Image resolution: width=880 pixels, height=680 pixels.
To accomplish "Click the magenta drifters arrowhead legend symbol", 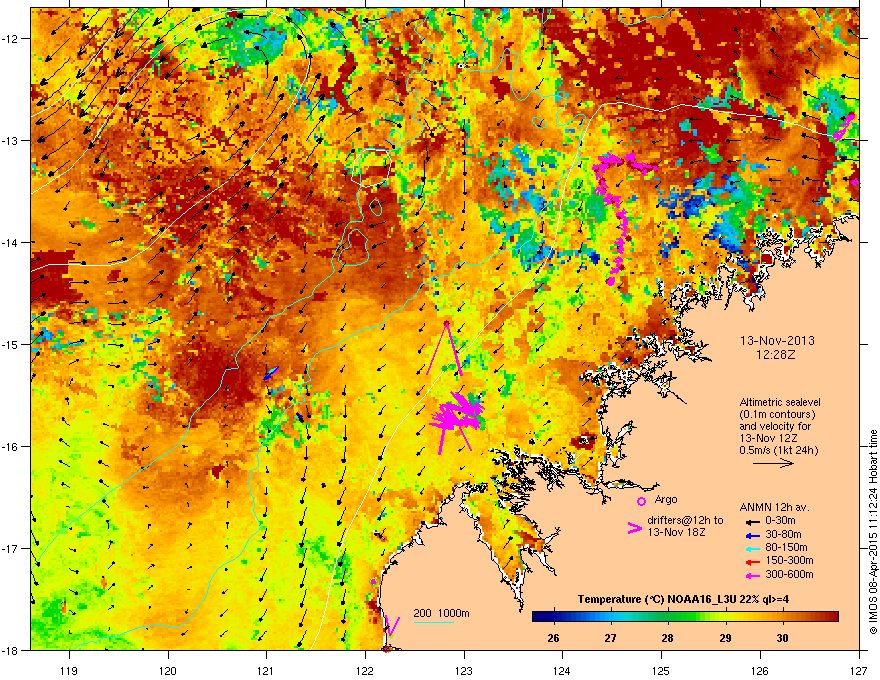I will [634, 528].
